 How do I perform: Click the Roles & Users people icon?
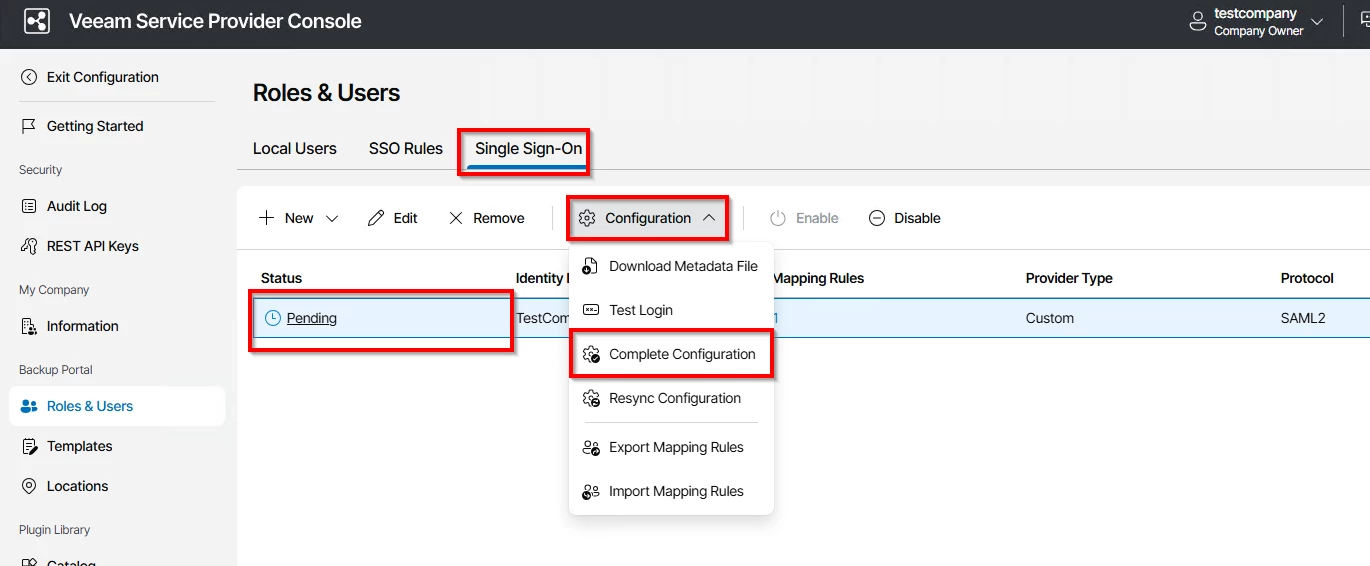pos(29,406)
